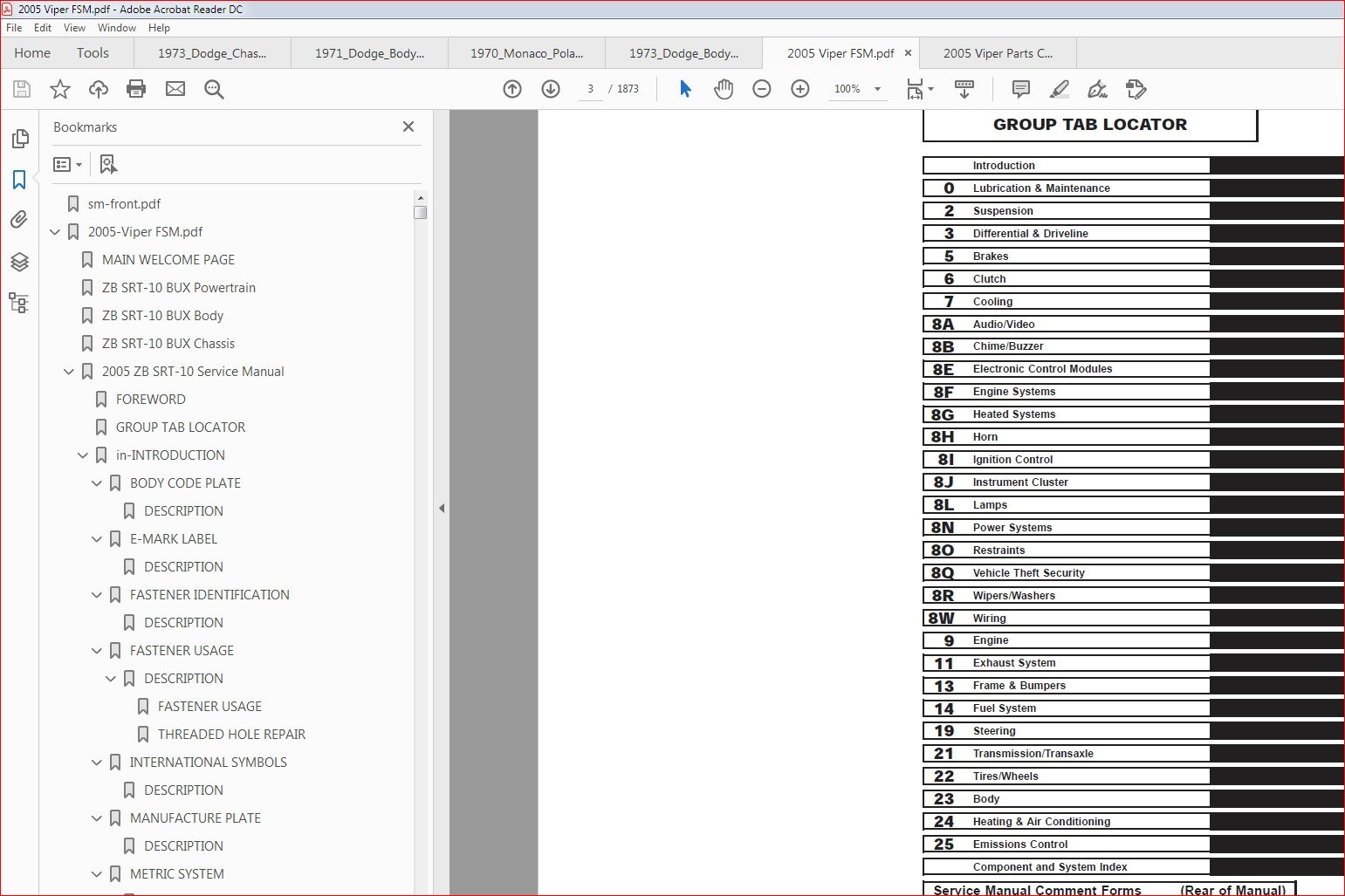Click the Transmission/Transaxle group tab link
Image resolution: width=1345 pixels, height=896 pixels.
click(x=1066, y=754)
